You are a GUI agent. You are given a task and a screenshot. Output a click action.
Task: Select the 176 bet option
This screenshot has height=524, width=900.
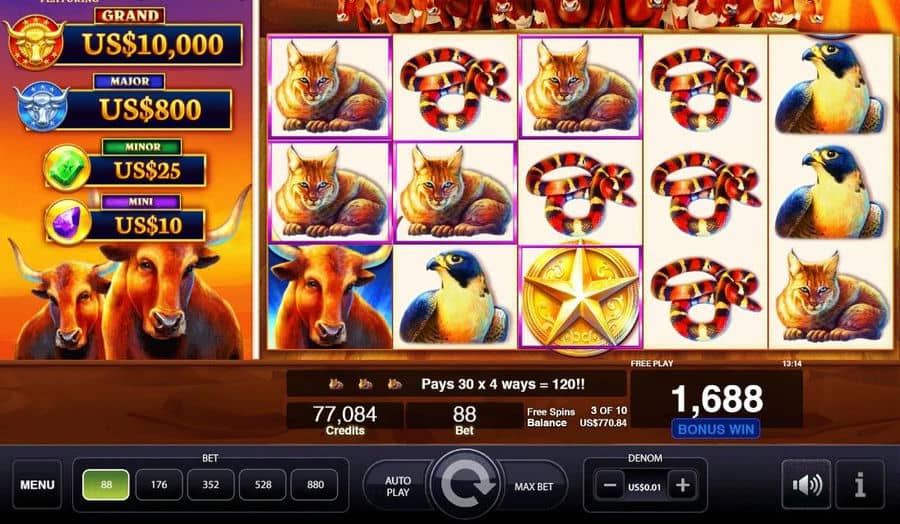point(159,484)
